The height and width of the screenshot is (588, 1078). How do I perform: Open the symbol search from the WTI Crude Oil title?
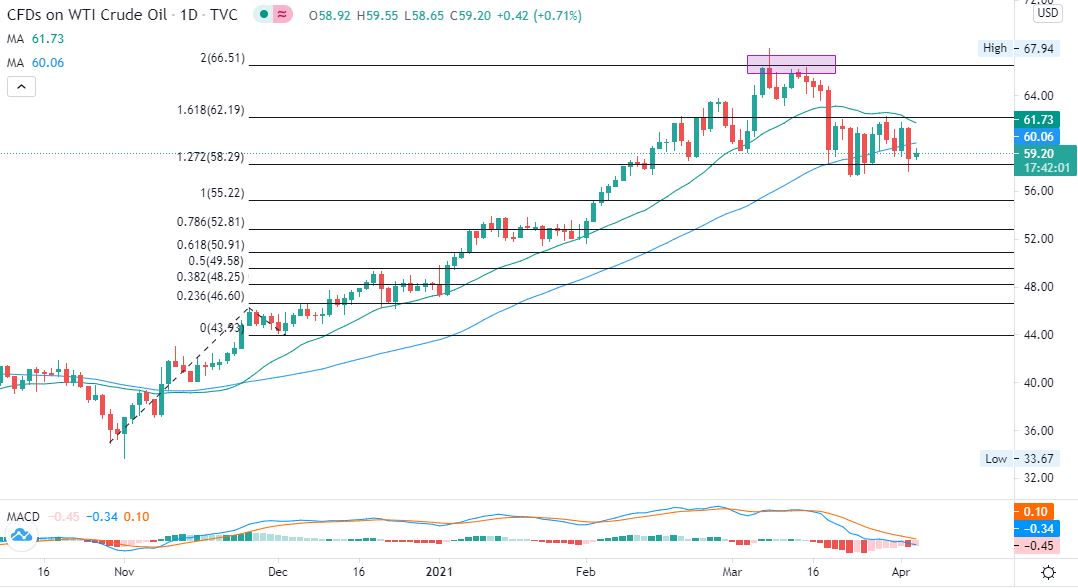click(87, 15)
